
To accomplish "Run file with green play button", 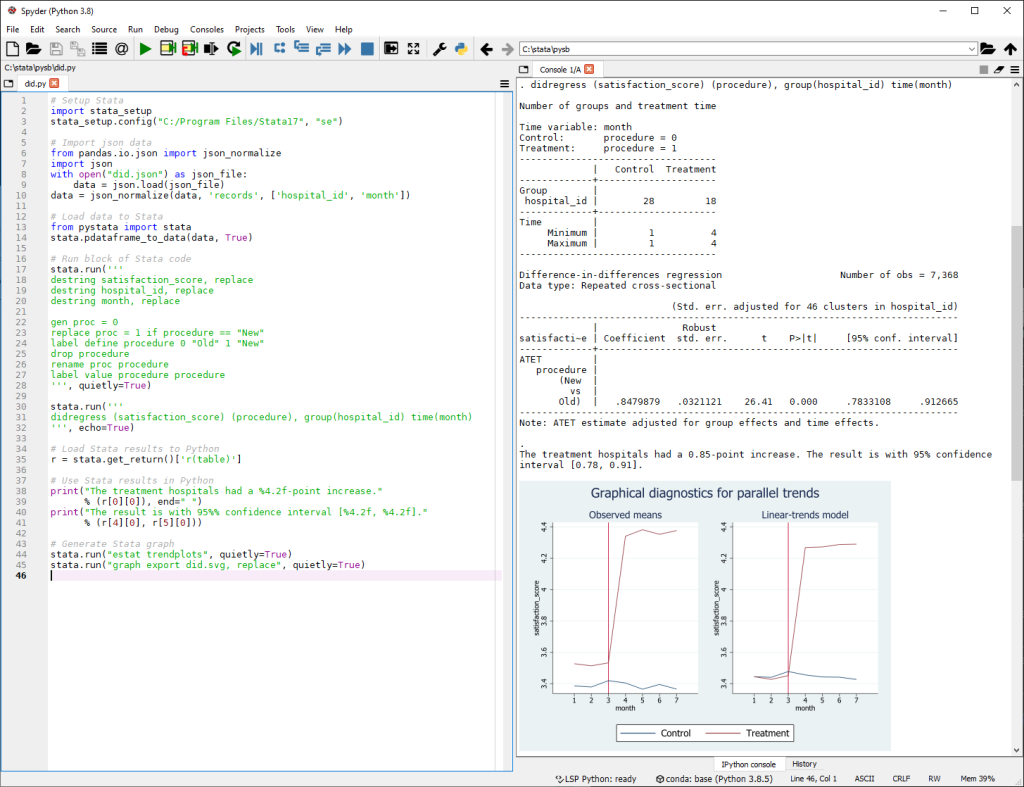I will click(x=145, y=49).
